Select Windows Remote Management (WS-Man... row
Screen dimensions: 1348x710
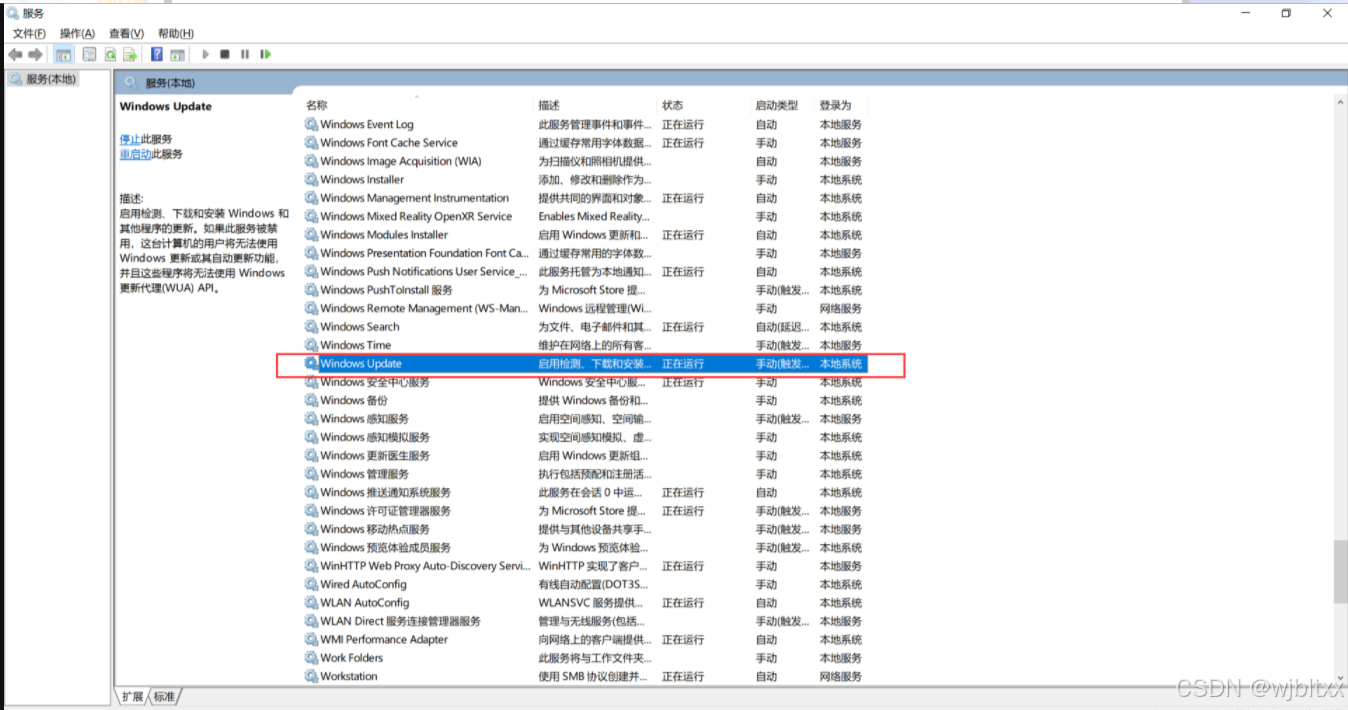click(x=585, y=308)
